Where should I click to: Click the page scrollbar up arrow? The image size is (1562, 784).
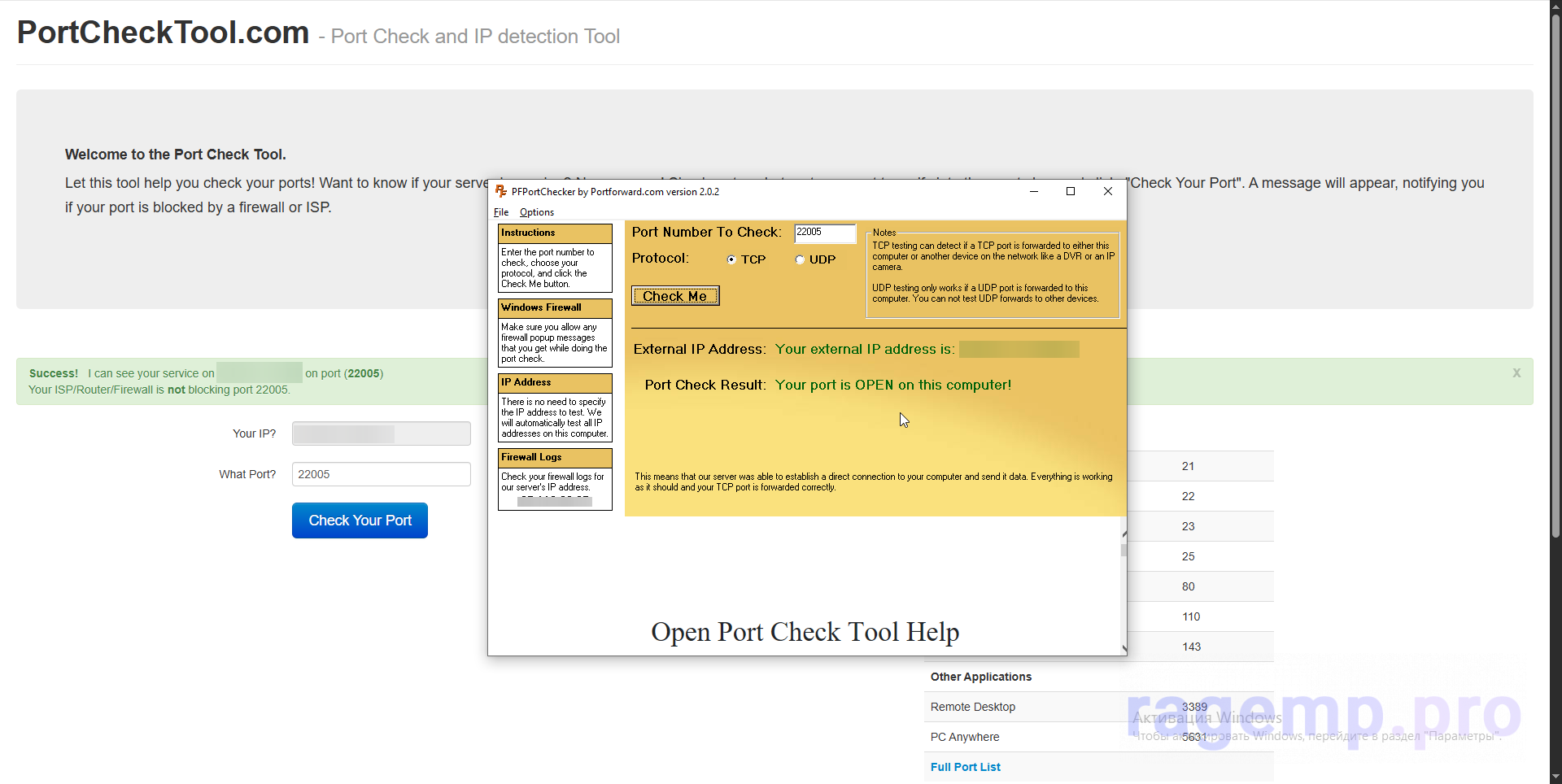click(1555, 7)
